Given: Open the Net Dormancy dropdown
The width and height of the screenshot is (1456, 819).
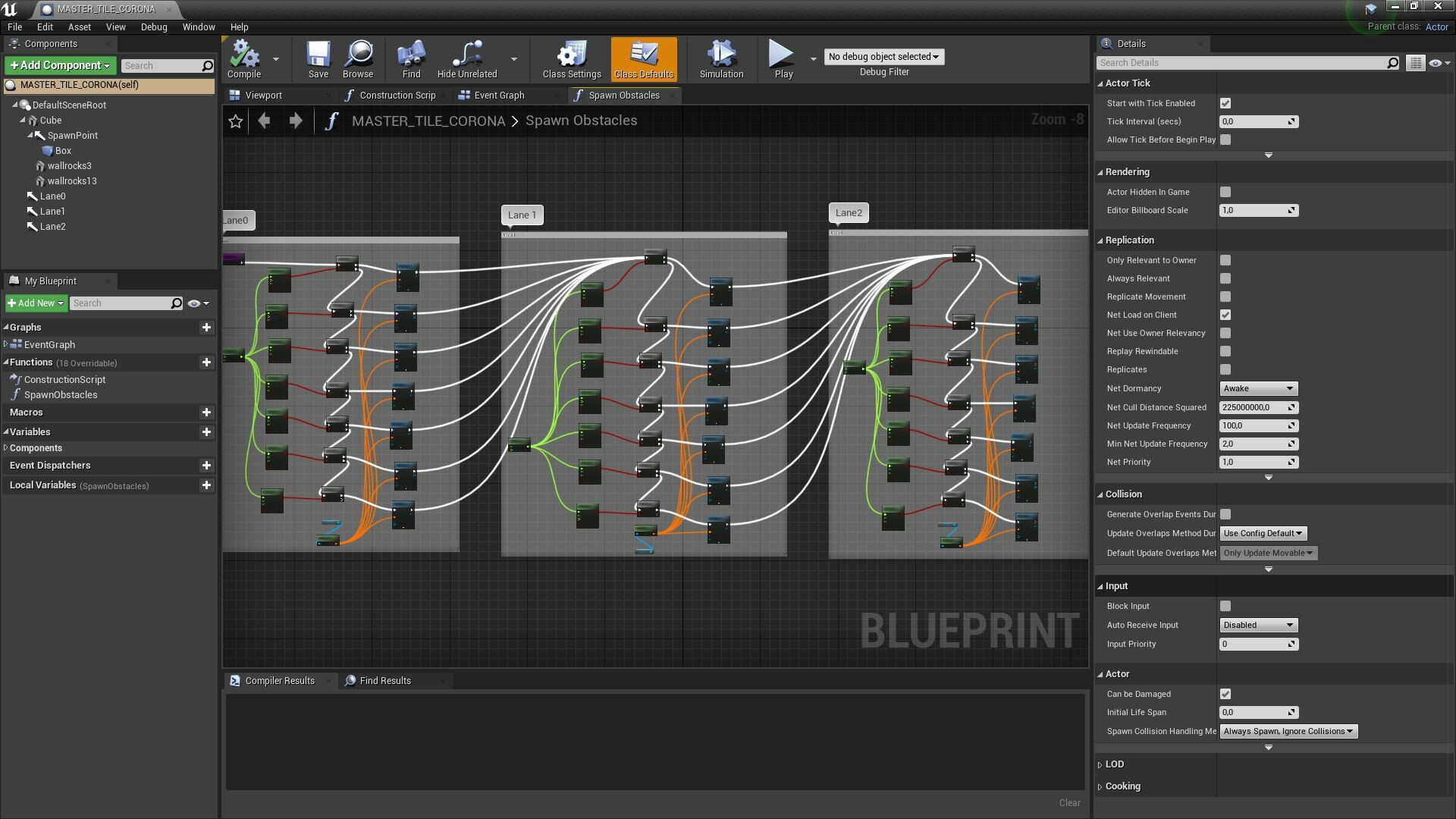Looking at the screenshot, I should tap(1258, 389).
